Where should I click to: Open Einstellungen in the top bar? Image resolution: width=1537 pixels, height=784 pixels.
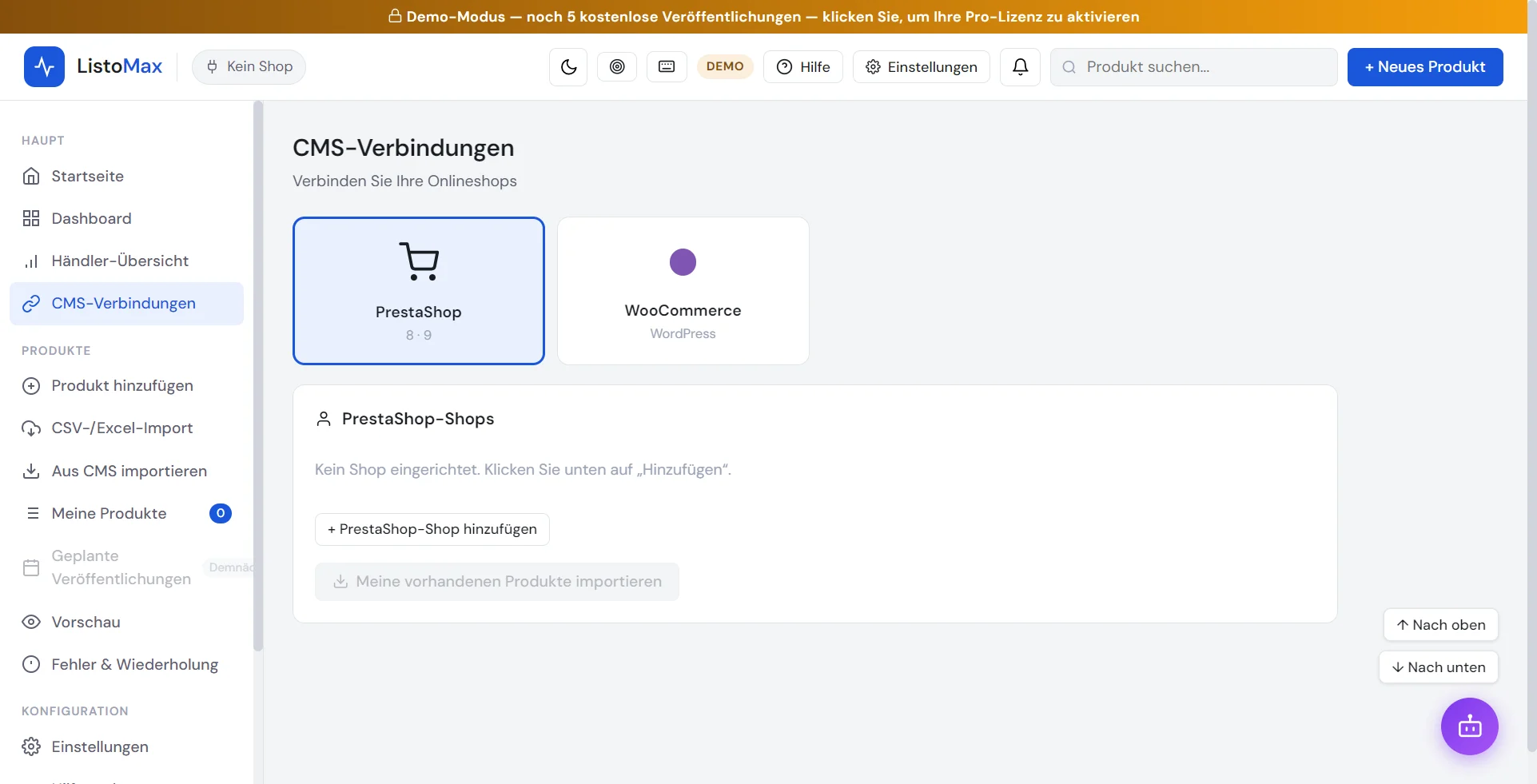[922, 67]
